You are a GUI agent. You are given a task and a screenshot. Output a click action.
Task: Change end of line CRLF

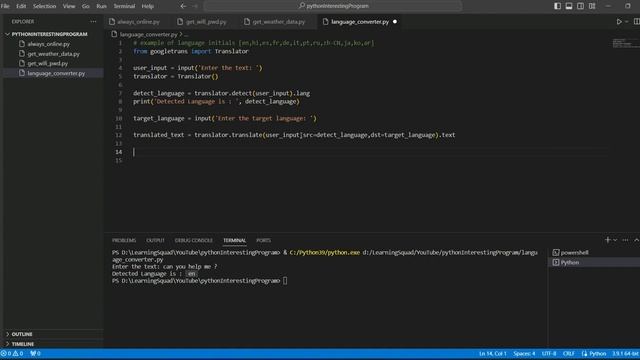click(569, 354)
